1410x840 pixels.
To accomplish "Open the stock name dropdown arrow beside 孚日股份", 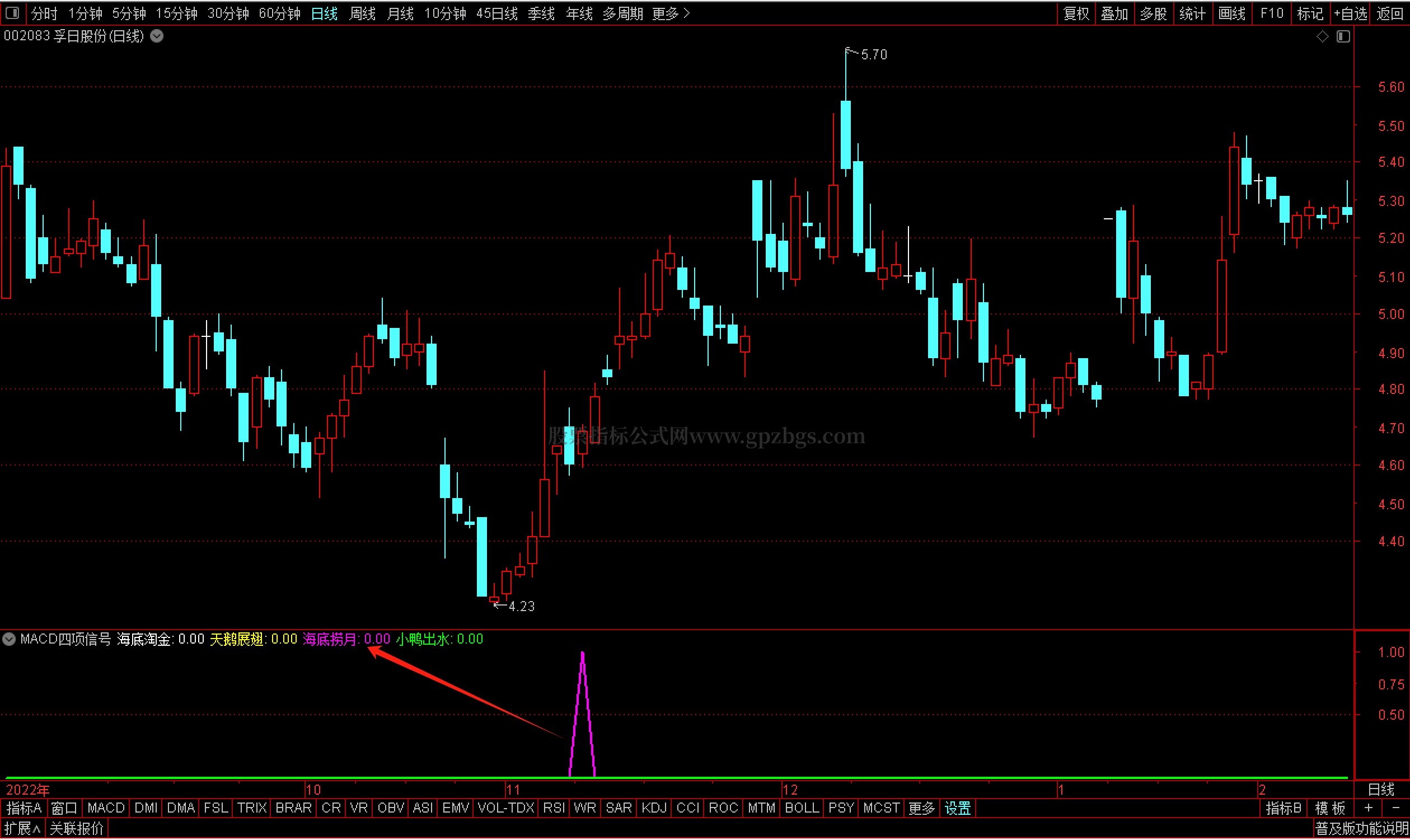I will (157, 36).
